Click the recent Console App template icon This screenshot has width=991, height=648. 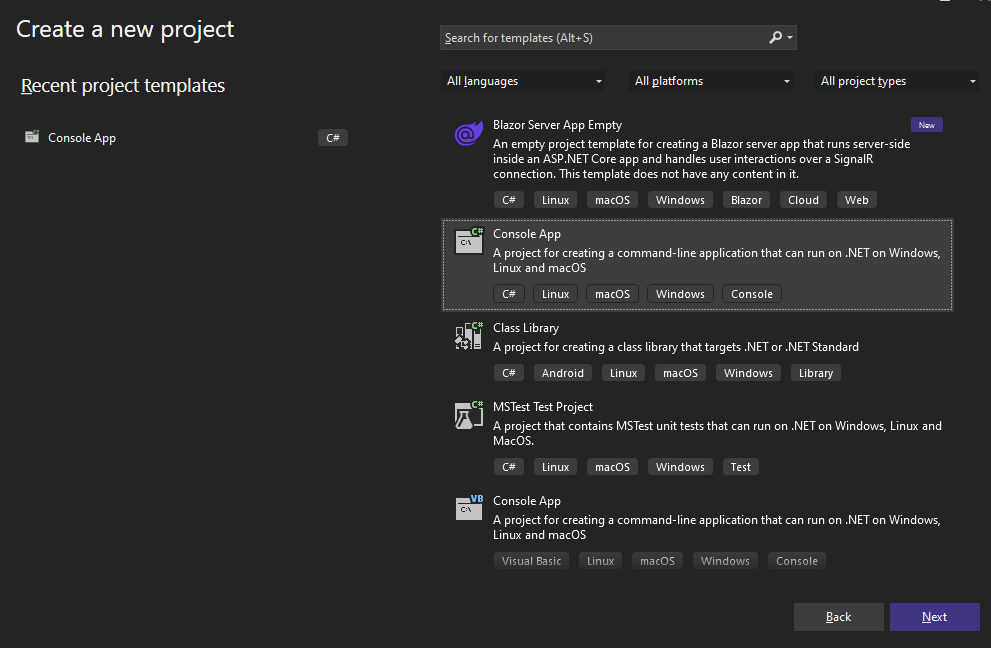[x=32, y=138]
